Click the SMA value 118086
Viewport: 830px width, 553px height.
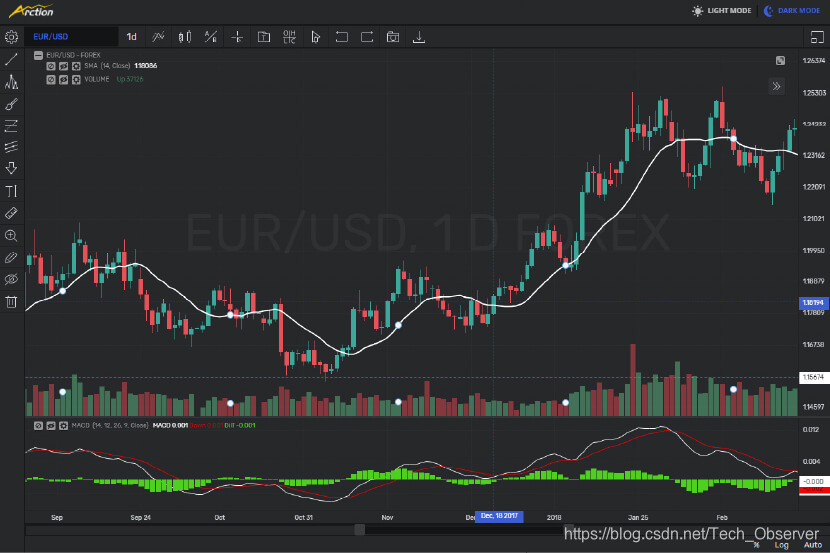[x=146, y=66]
